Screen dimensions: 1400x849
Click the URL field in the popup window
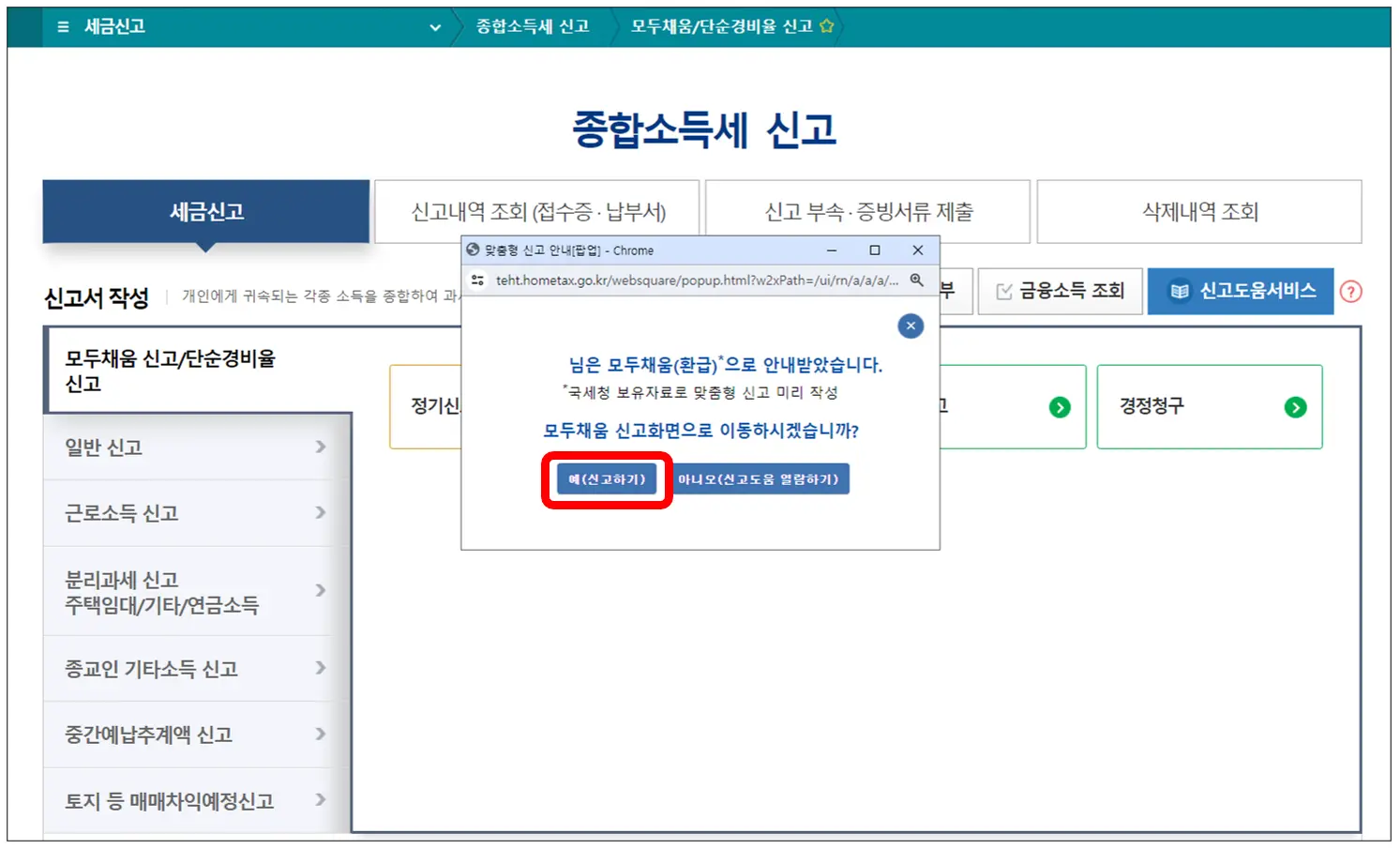694,280
